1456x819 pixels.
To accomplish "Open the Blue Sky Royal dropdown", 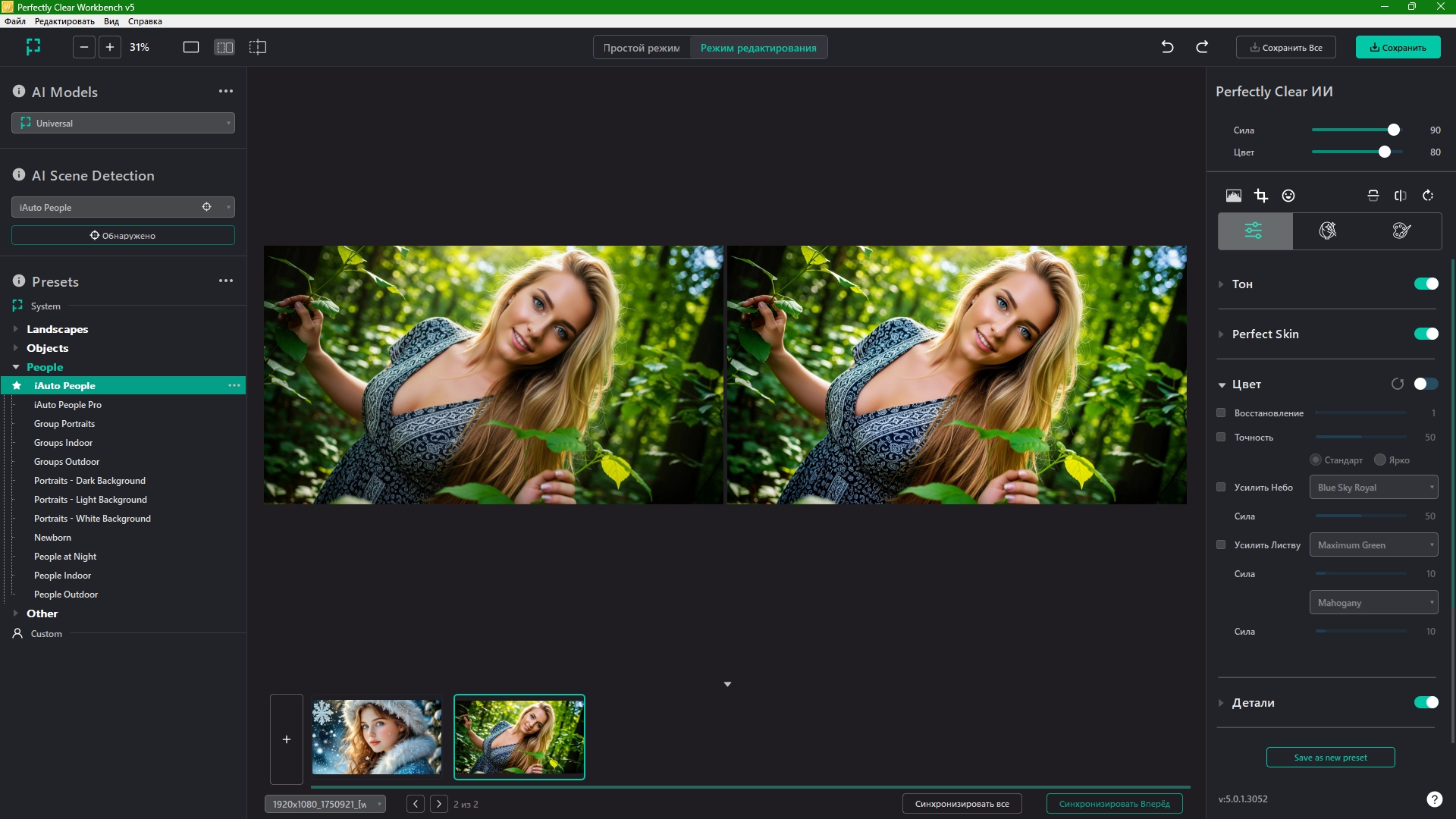I will [x=1373, y=488].
